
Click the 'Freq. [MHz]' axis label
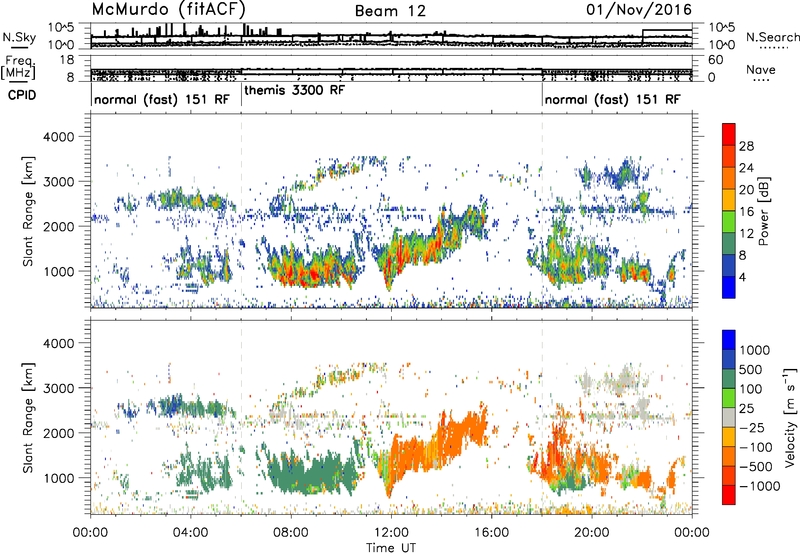coord(19,67)
